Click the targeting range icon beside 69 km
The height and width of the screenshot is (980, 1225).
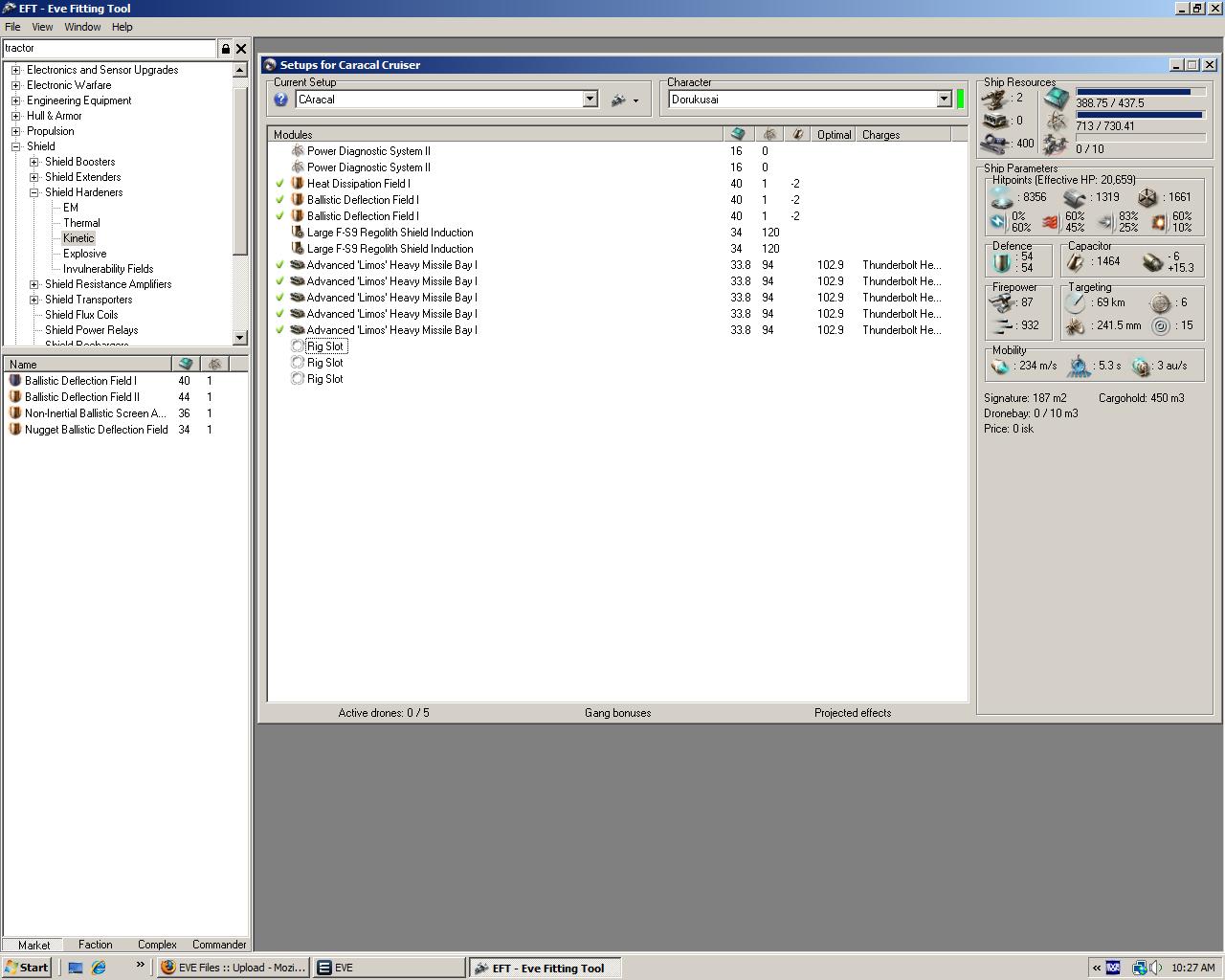pos(1076,302)
